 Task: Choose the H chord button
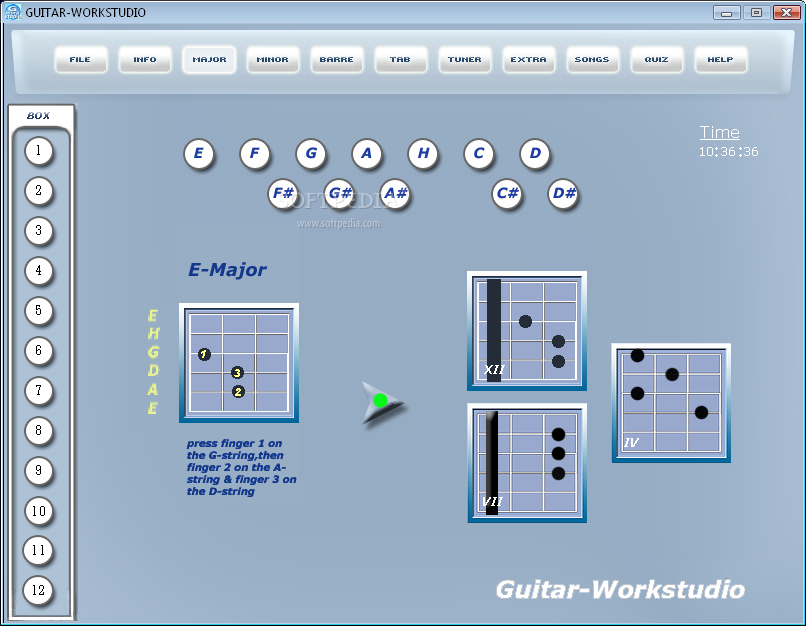tap(423, 154)
